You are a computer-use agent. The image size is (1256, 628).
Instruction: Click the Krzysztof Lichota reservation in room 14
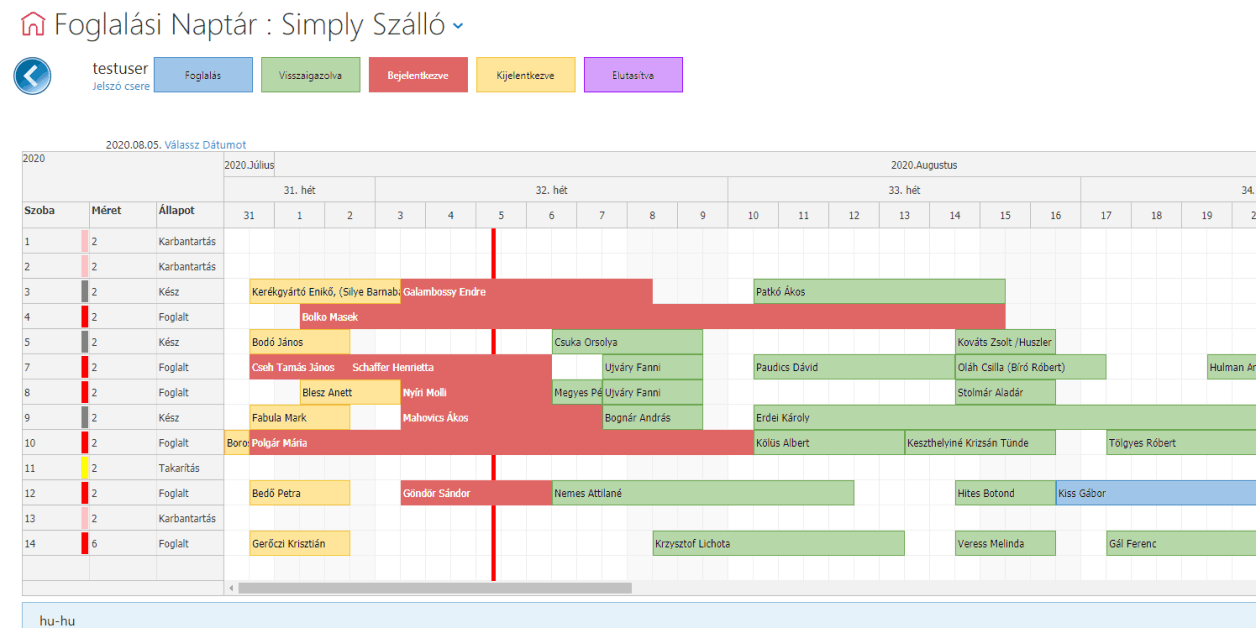pos(778,544)
